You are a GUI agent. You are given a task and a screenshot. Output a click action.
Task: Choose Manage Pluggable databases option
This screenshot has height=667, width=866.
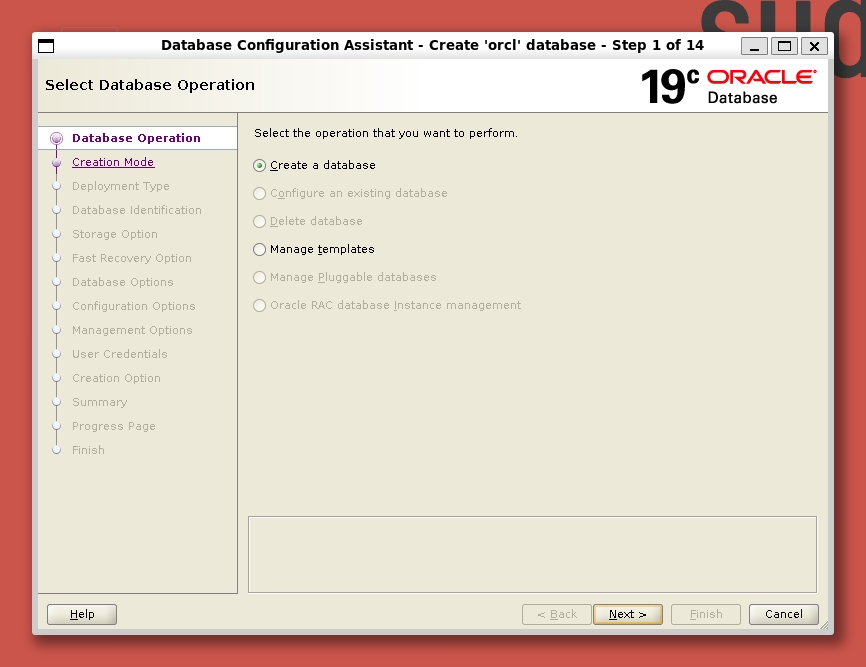[x=260, y=278]
